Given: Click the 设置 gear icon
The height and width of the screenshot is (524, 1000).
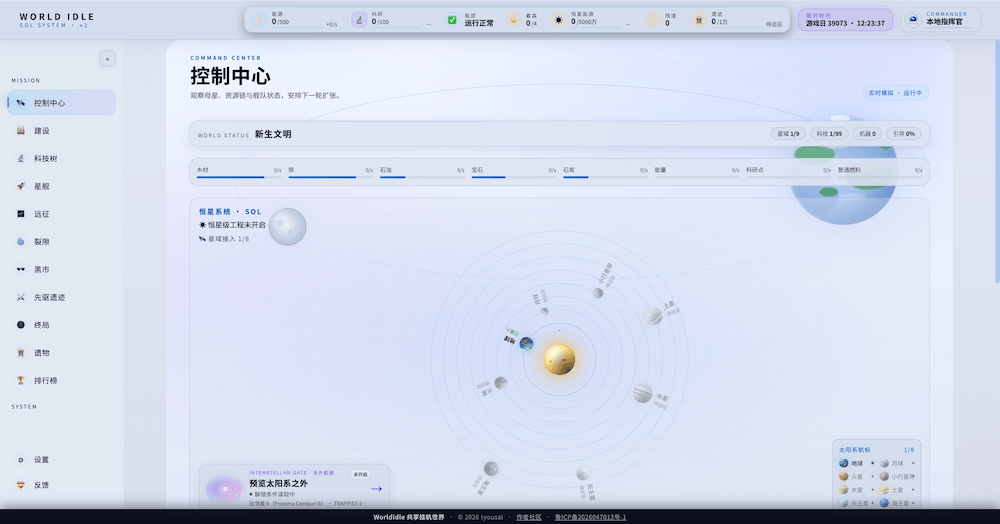Looking at the screenshot, I should pos(20,460).
